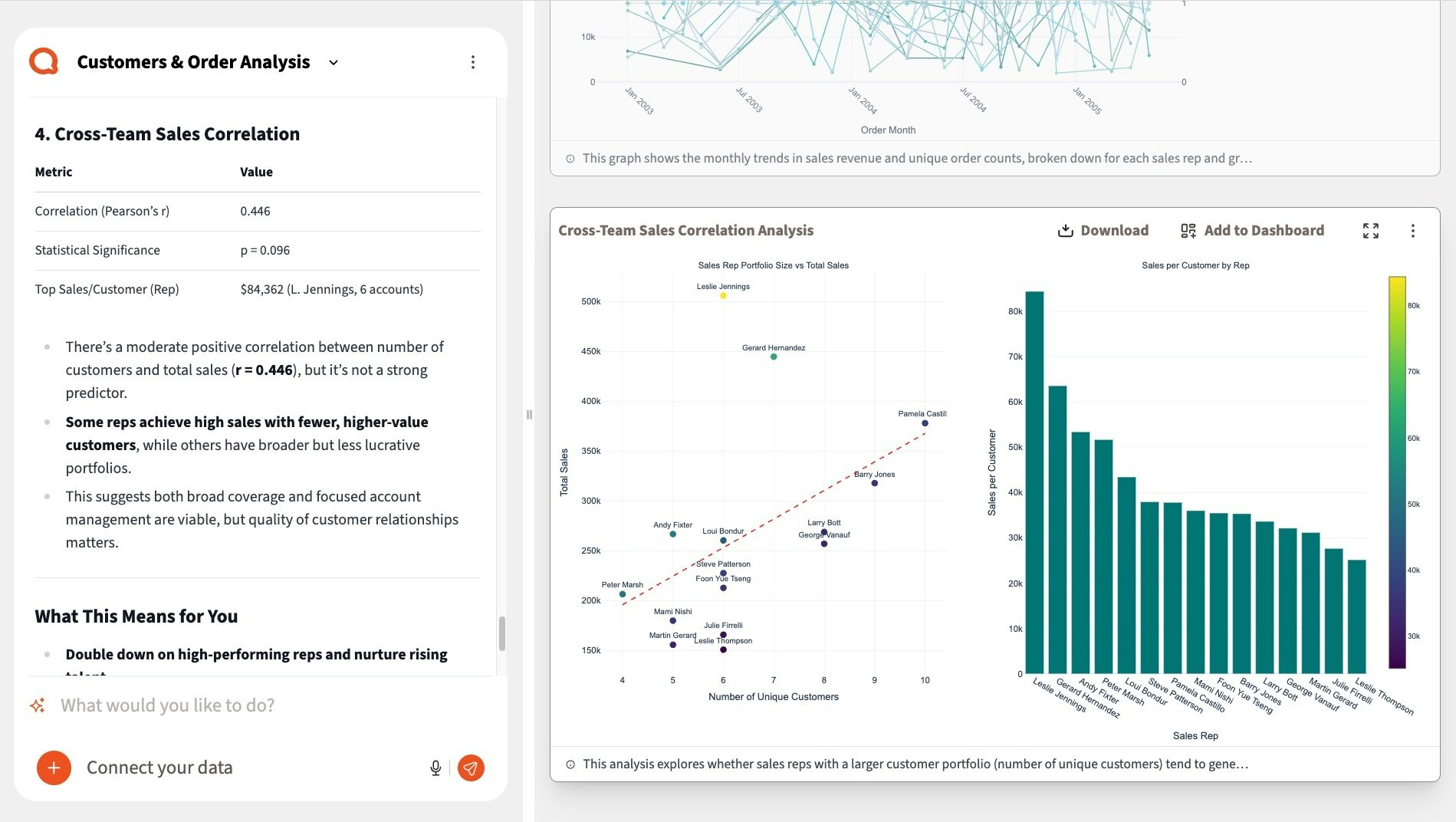Screen dimensions: 1456x822
Task: Click the orange plus button to connect data
Action: coord(54,768)
